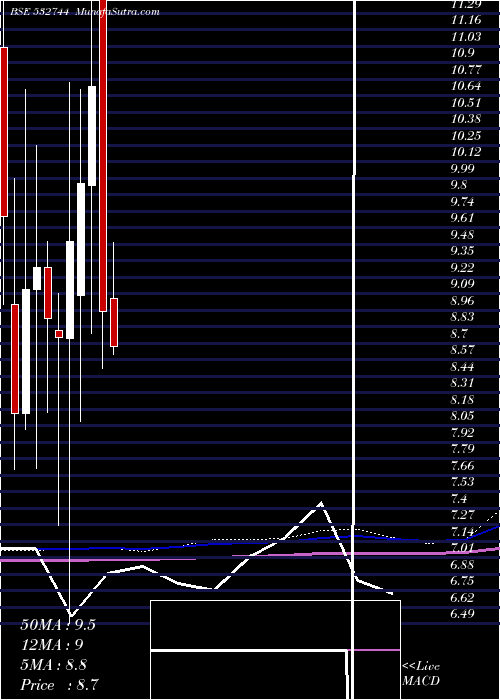
Task: Select the 9.09 axis value
Action: (x=463, y=284)
